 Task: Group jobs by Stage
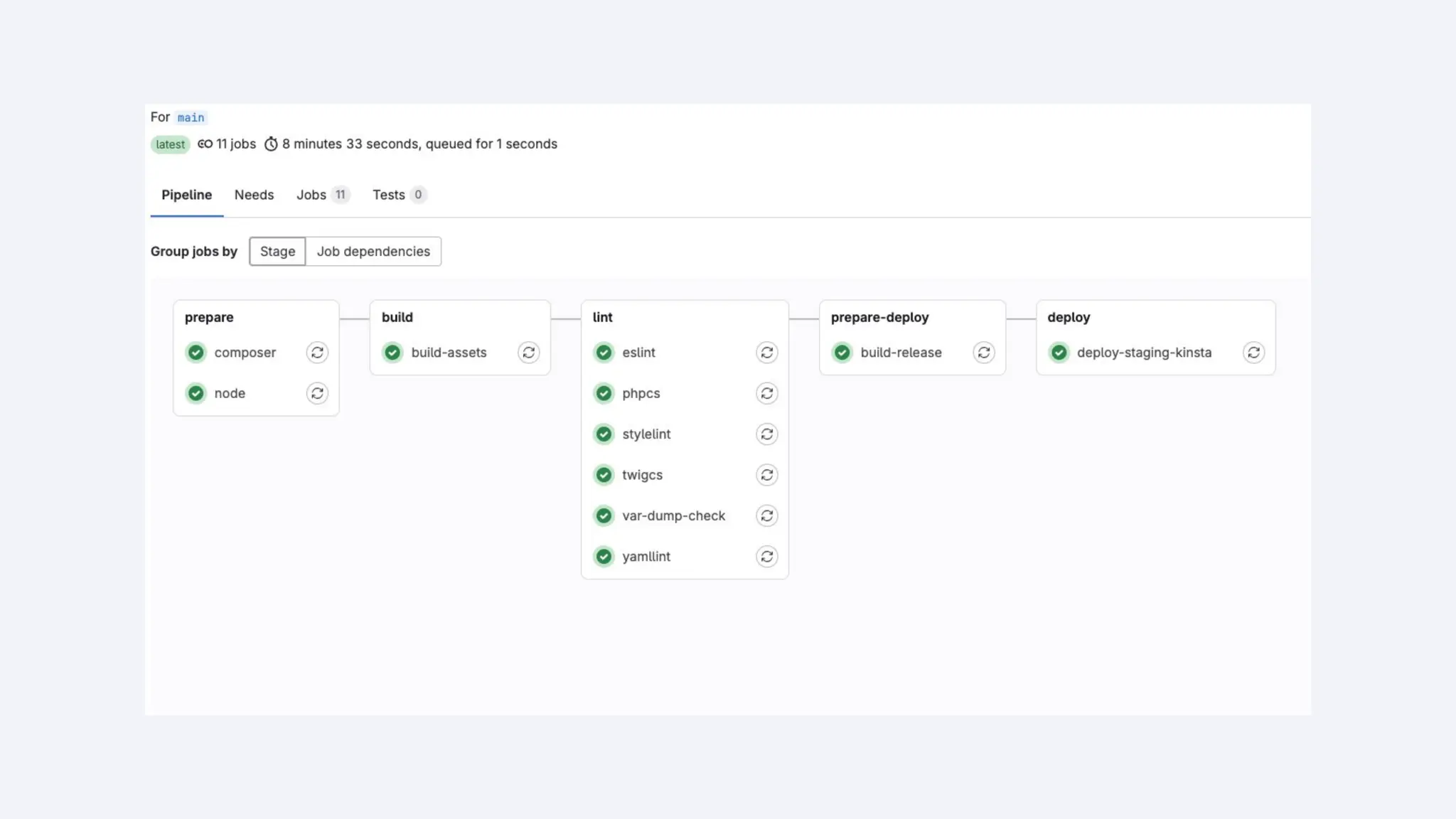click(x=277, y=252)
